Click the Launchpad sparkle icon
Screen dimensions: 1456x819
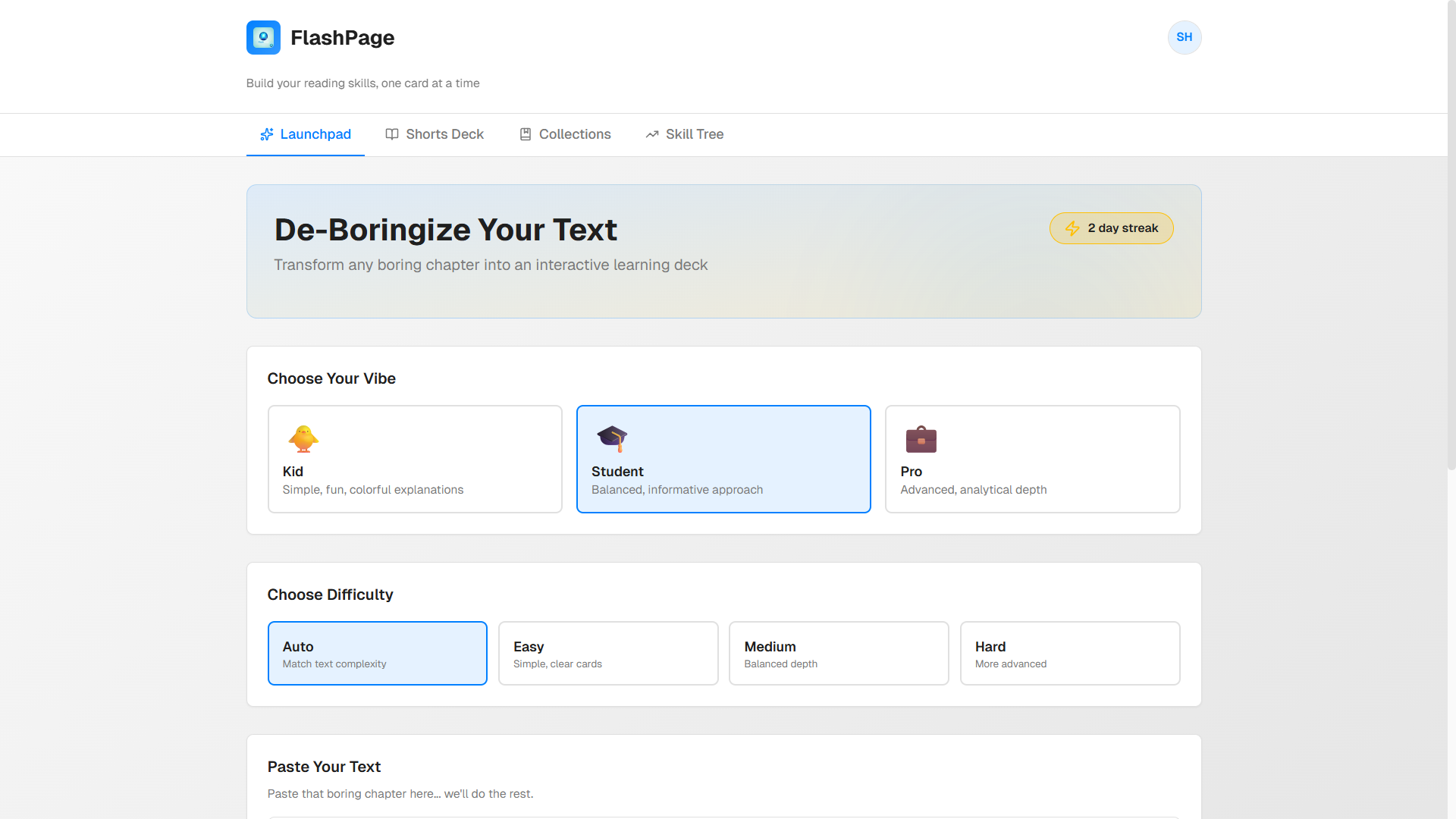[x=267, y=134]
